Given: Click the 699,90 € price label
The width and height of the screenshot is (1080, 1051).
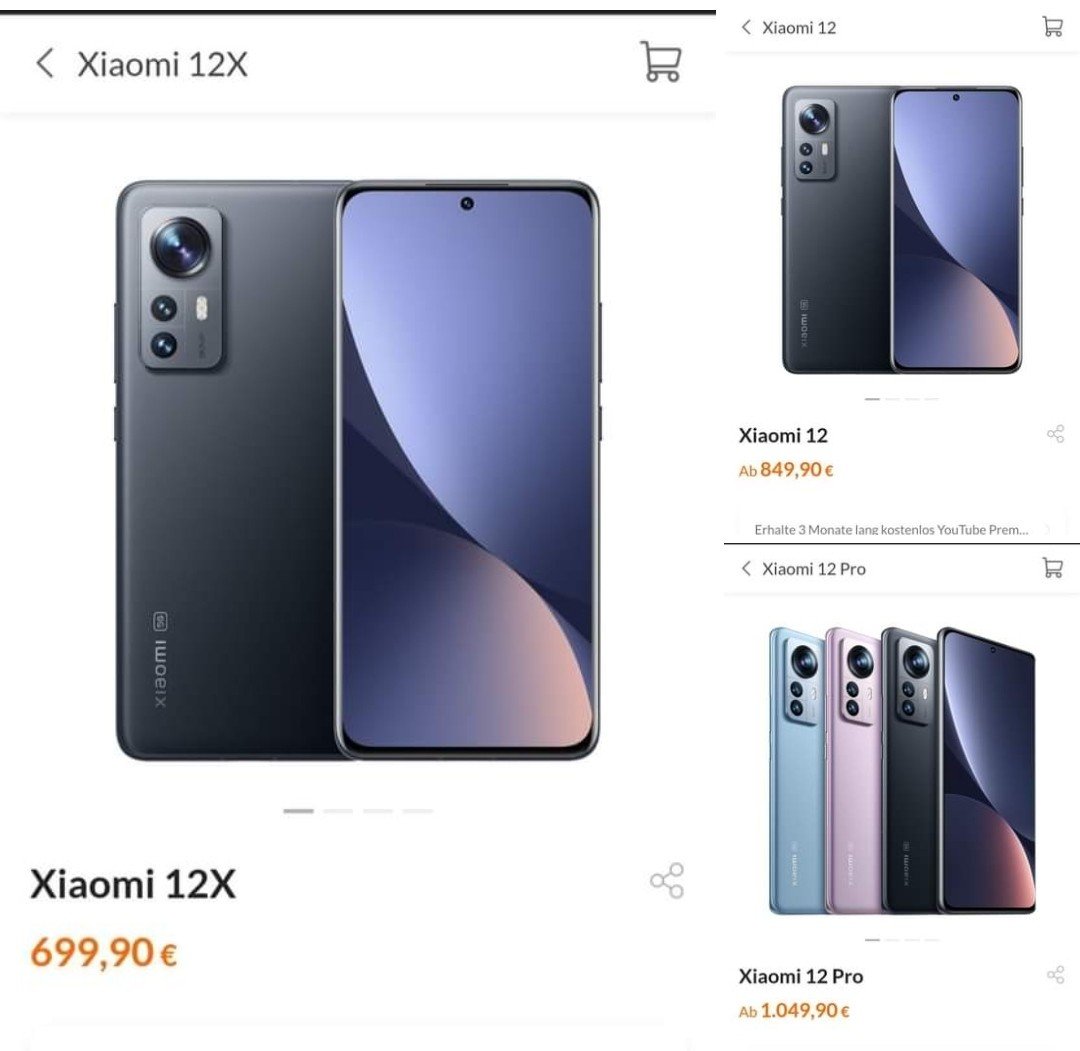Looking at the screenshot, I should (103, 953).
